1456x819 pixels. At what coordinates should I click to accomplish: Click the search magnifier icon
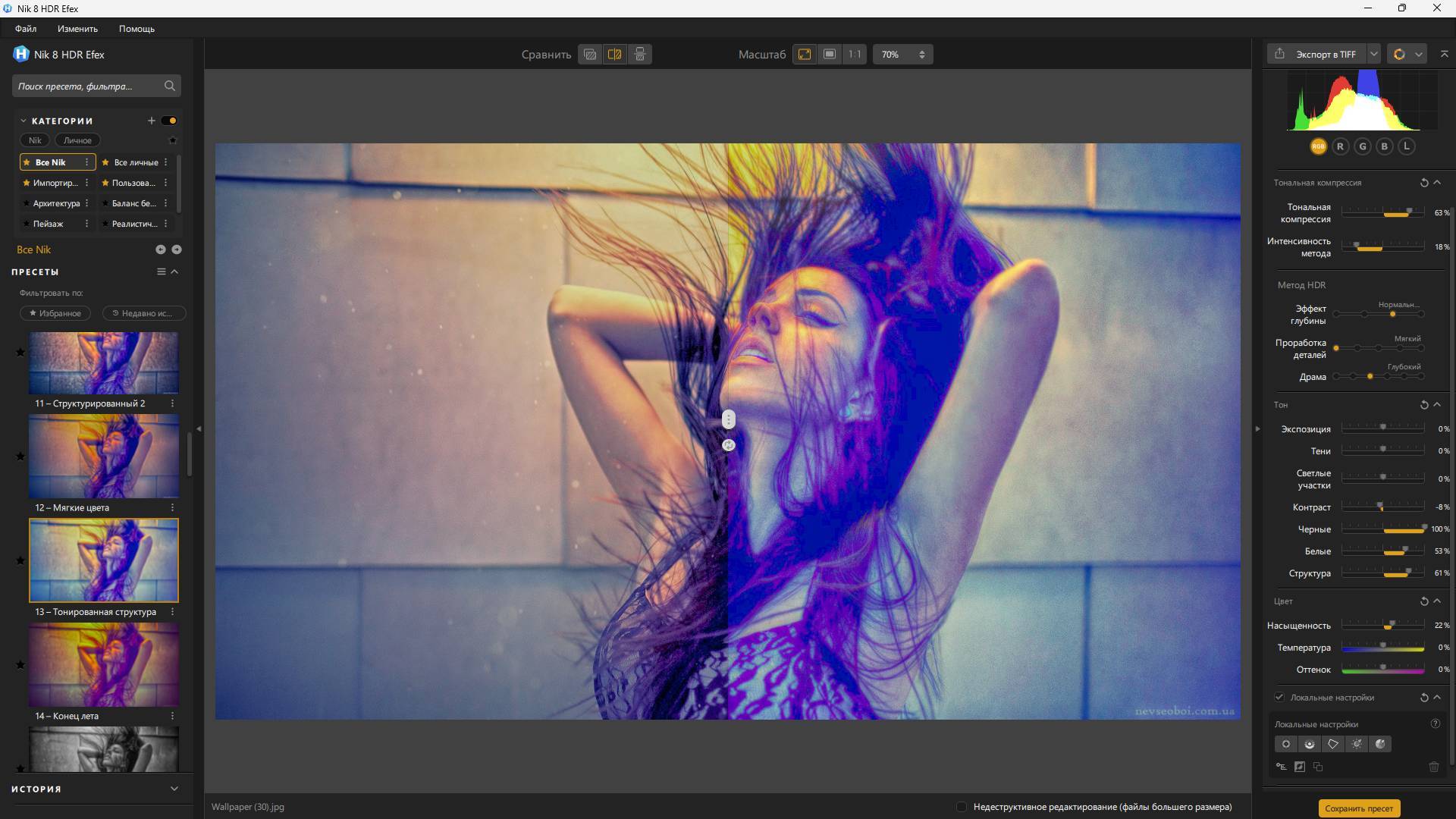point(170,86)
